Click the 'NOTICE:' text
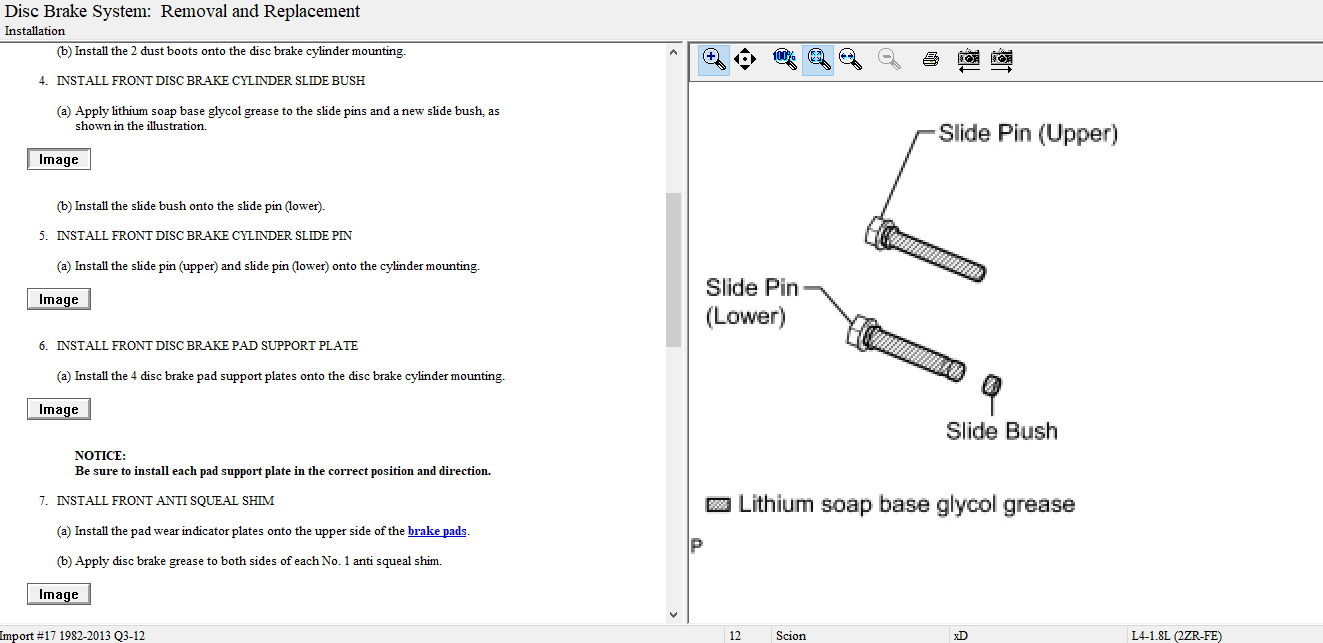1323x643 pixels. coord(100,455)
